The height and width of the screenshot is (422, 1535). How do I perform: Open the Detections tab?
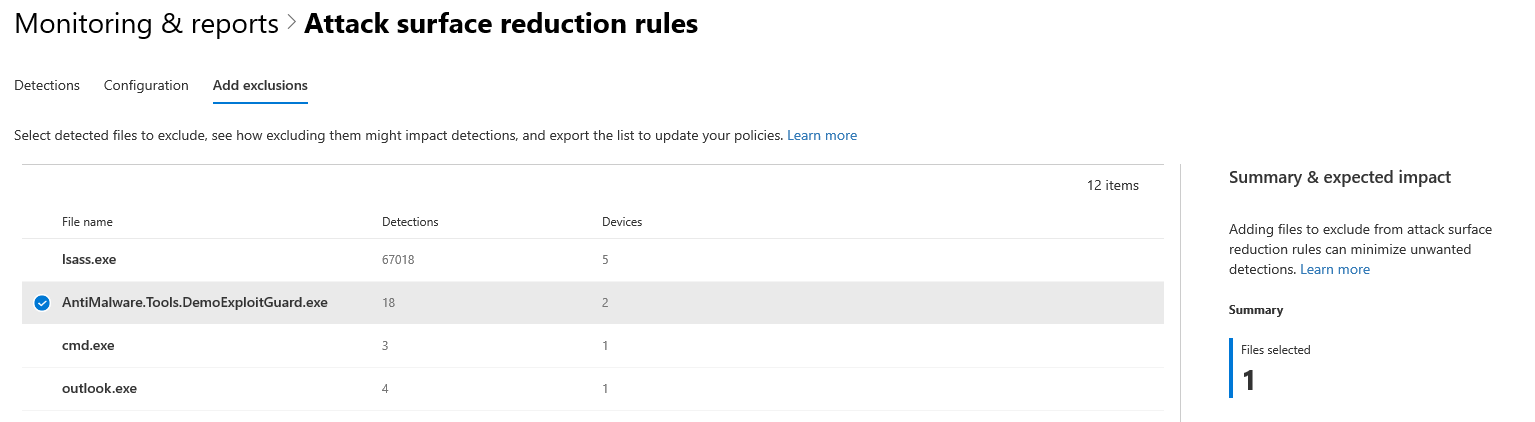point(47,86)
